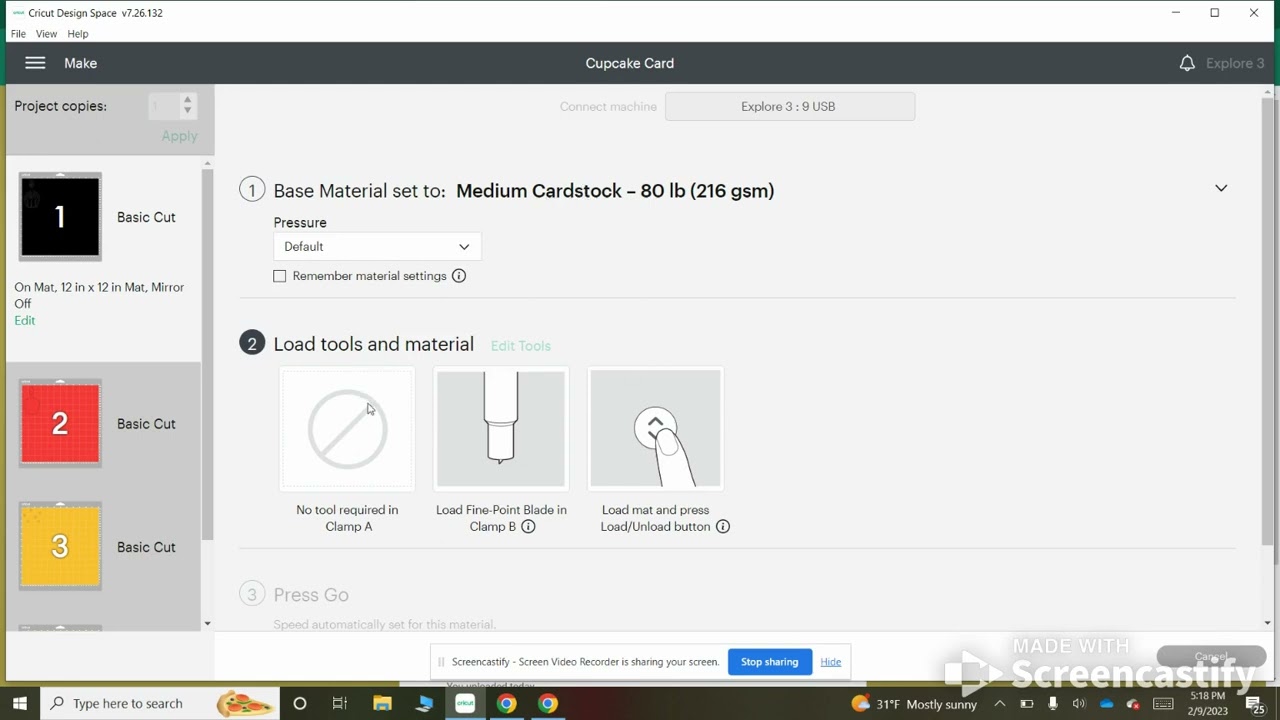Click the taskbar search box
This screenshot has height=720, width=1280.
point(160,704)
